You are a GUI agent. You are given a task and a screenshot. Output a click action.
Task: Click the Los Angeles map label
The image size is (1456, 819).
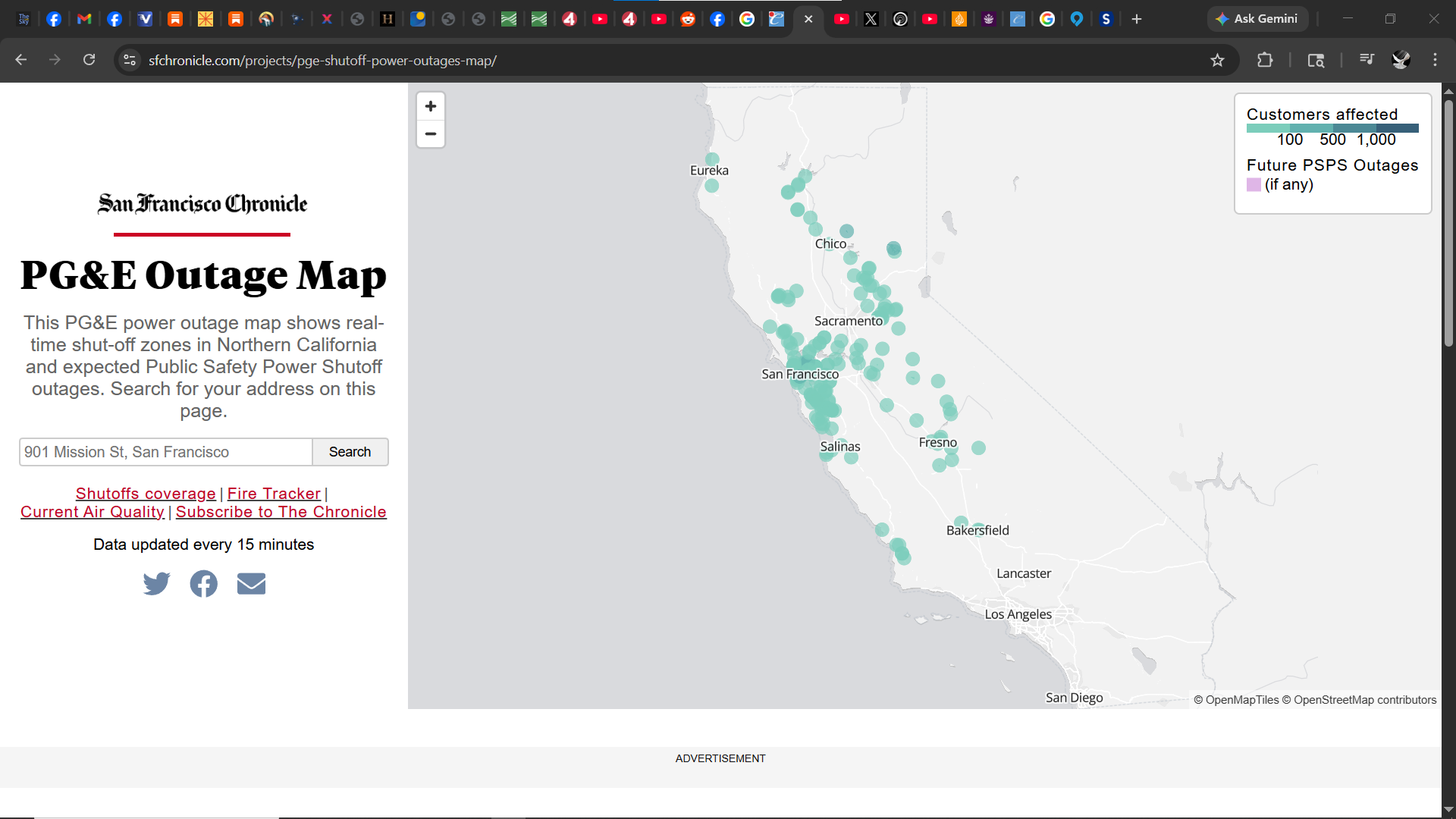point(1018,614)
